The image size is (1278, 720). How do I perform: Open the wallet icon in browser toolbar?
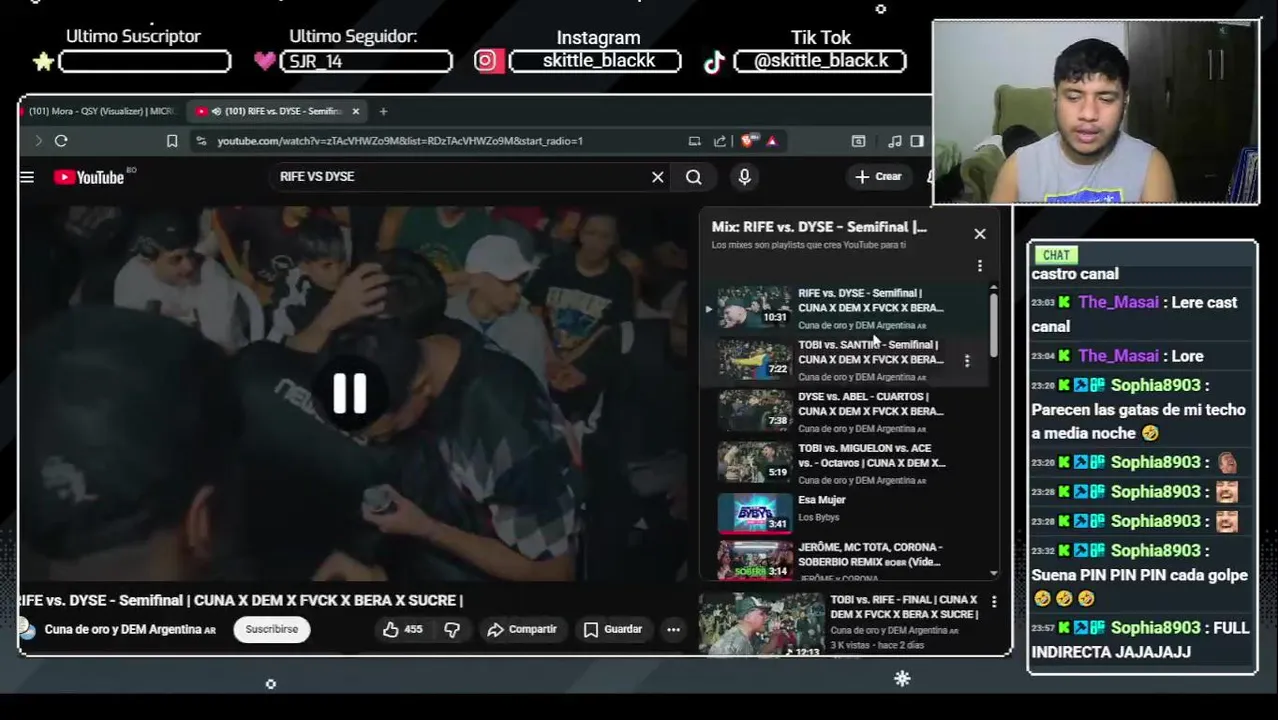tap(858, 141)
